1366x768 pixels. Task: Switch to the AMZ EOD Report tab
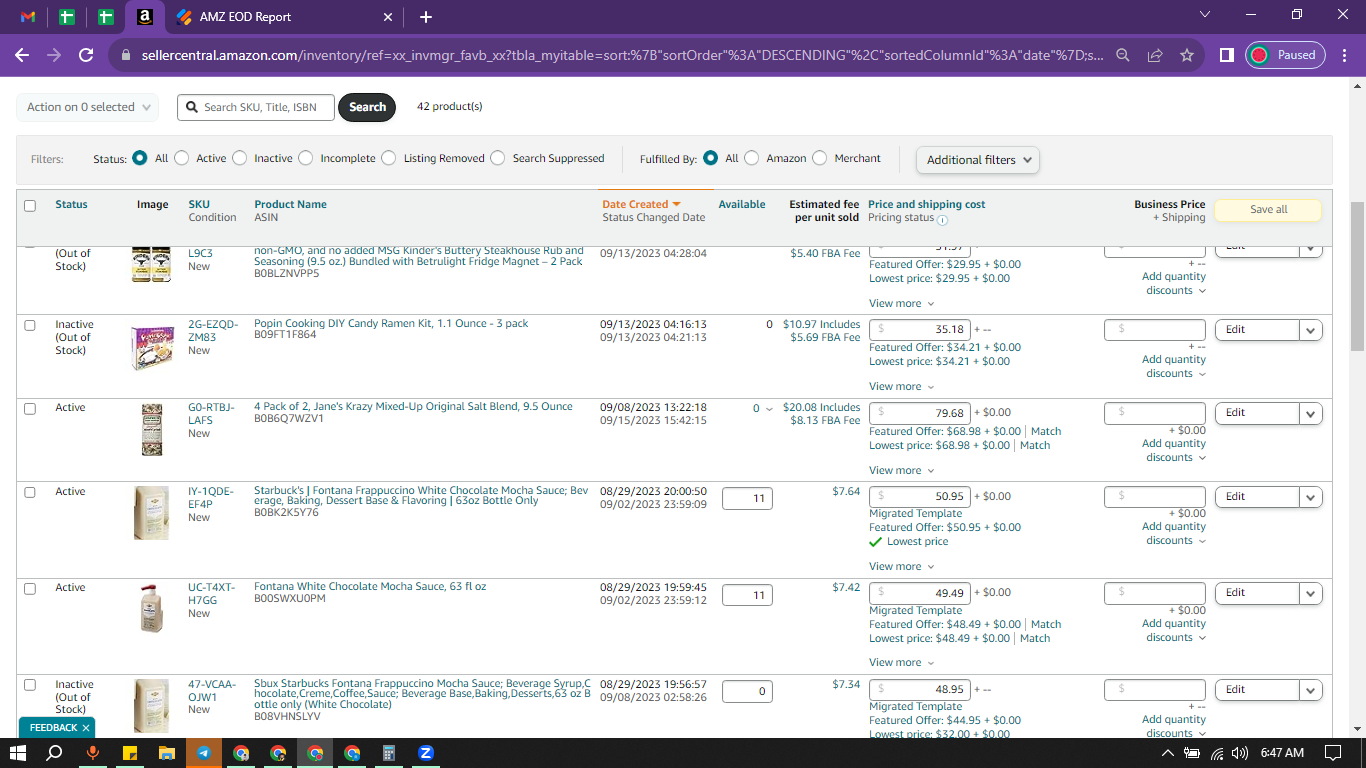coord(285,17)
